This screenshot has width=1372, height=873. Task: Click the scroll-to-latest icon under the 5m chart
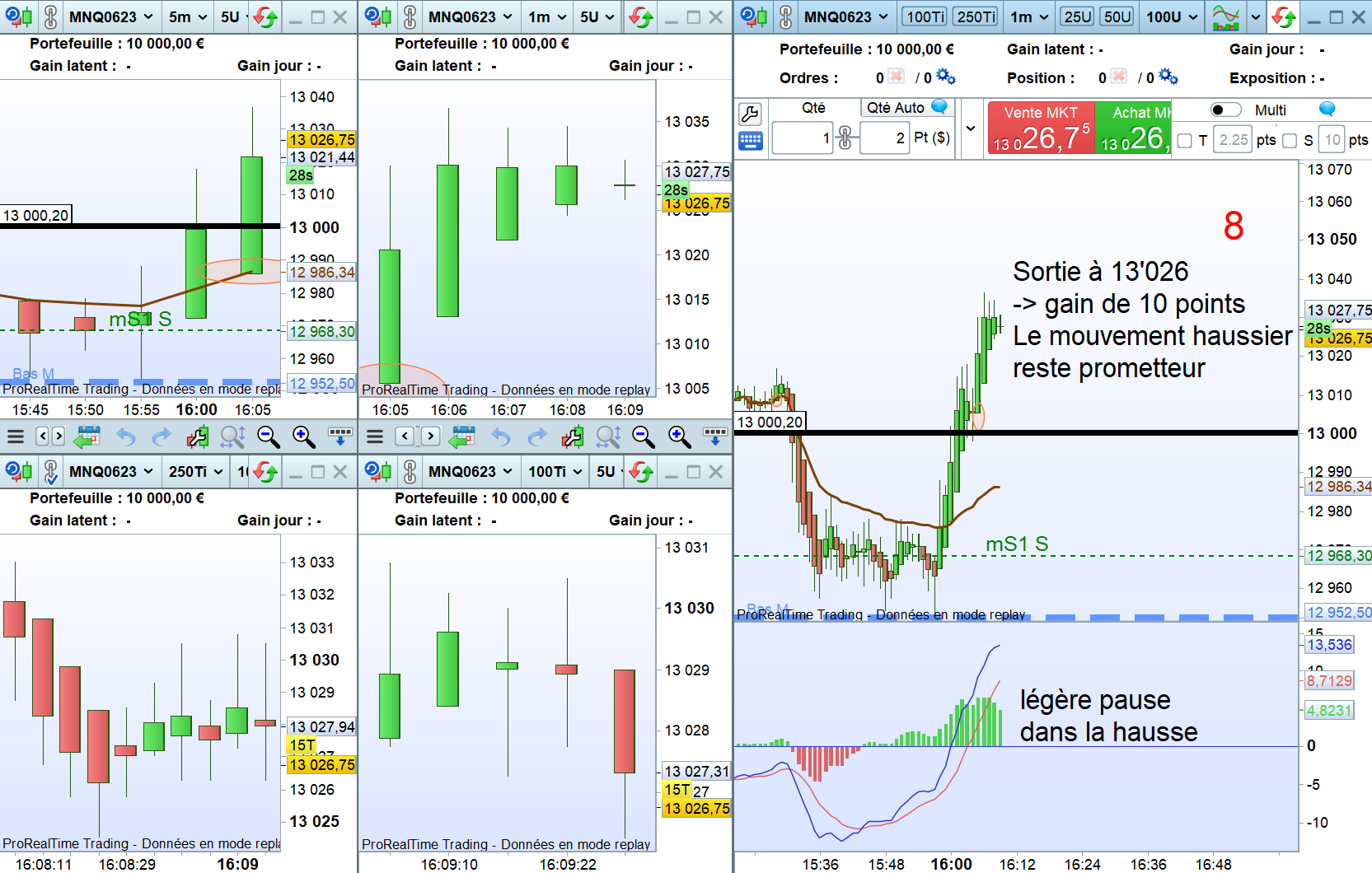[x=339, y=436]
